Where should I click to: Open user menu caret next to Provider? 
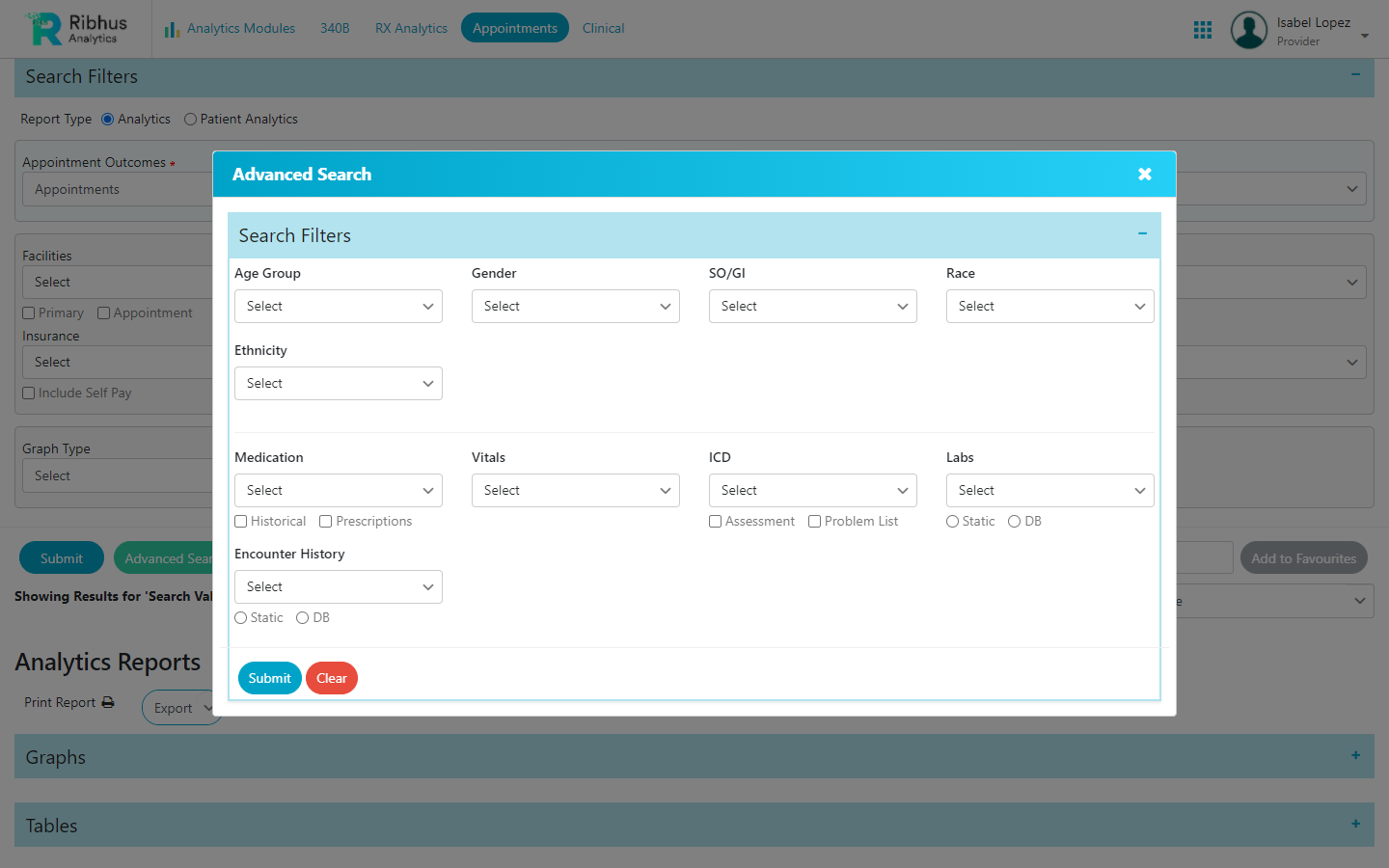point(1365,36)
